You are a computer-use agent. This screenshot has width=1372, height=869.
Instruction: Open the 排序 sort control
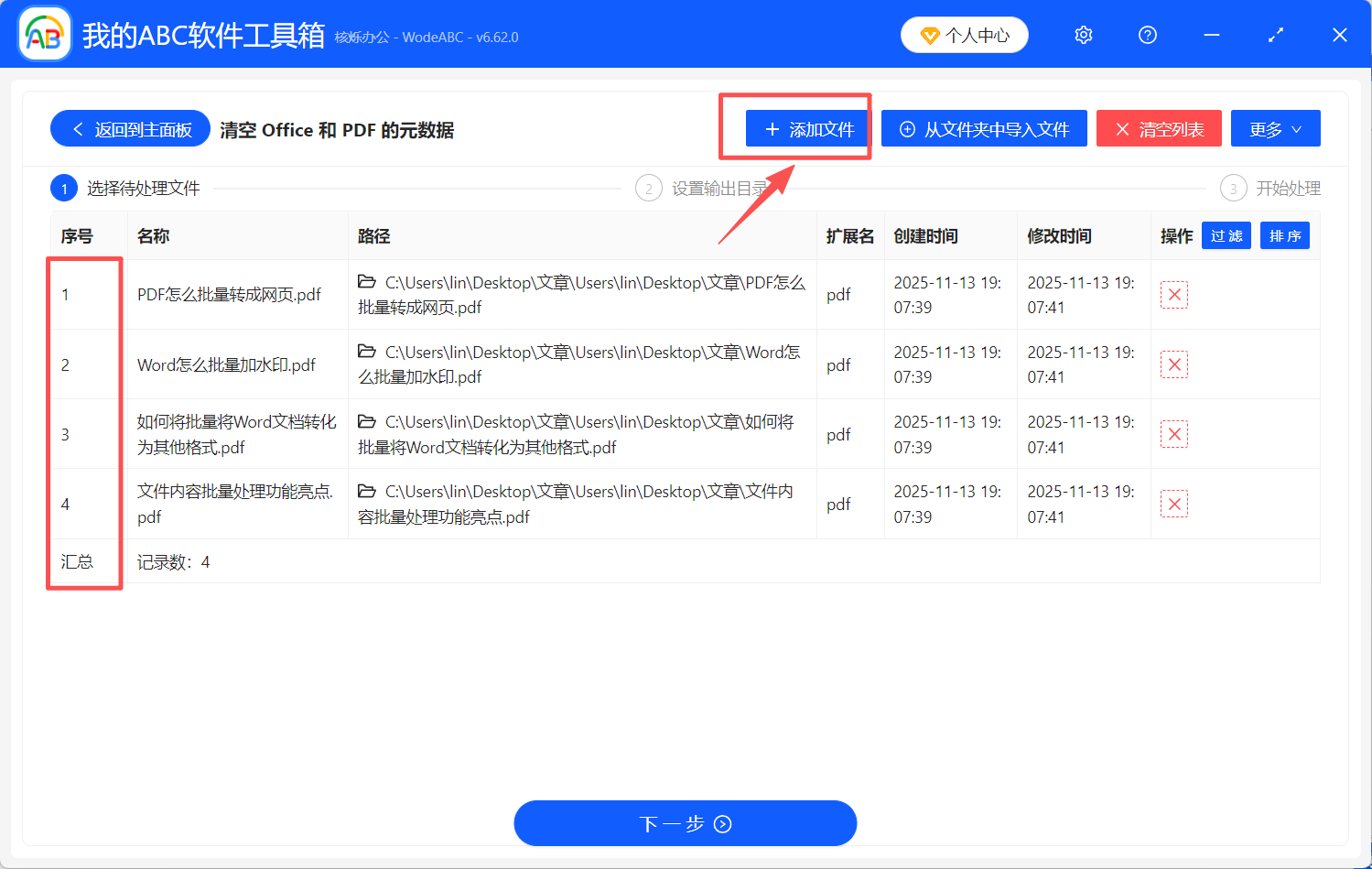(x=1284, y=235)
